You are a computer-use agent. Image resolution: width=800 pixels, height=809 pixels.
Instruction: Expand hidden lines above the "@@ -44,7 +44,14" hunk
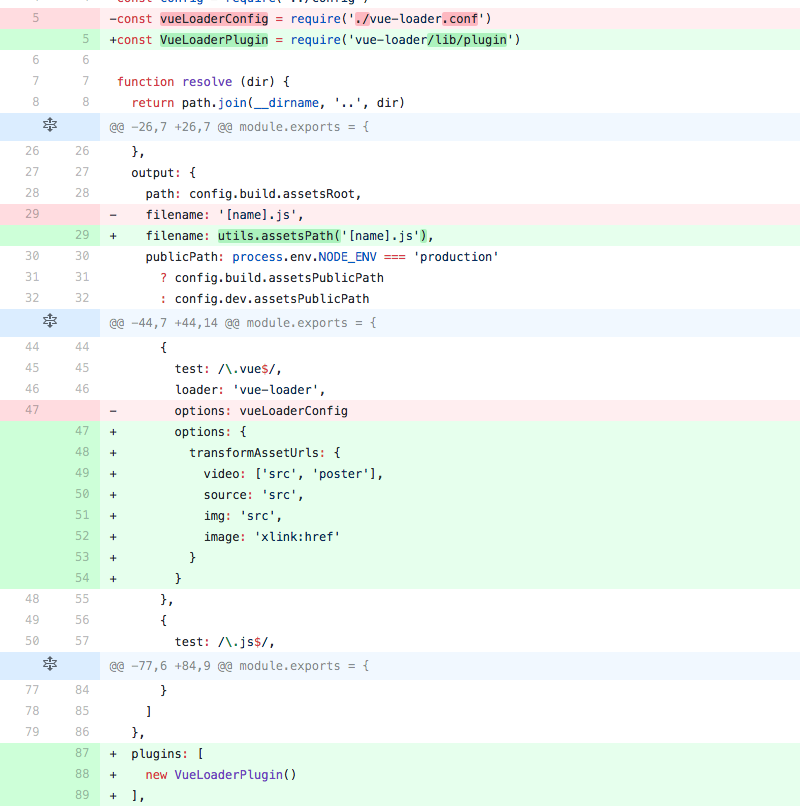[x=50, y=321]
